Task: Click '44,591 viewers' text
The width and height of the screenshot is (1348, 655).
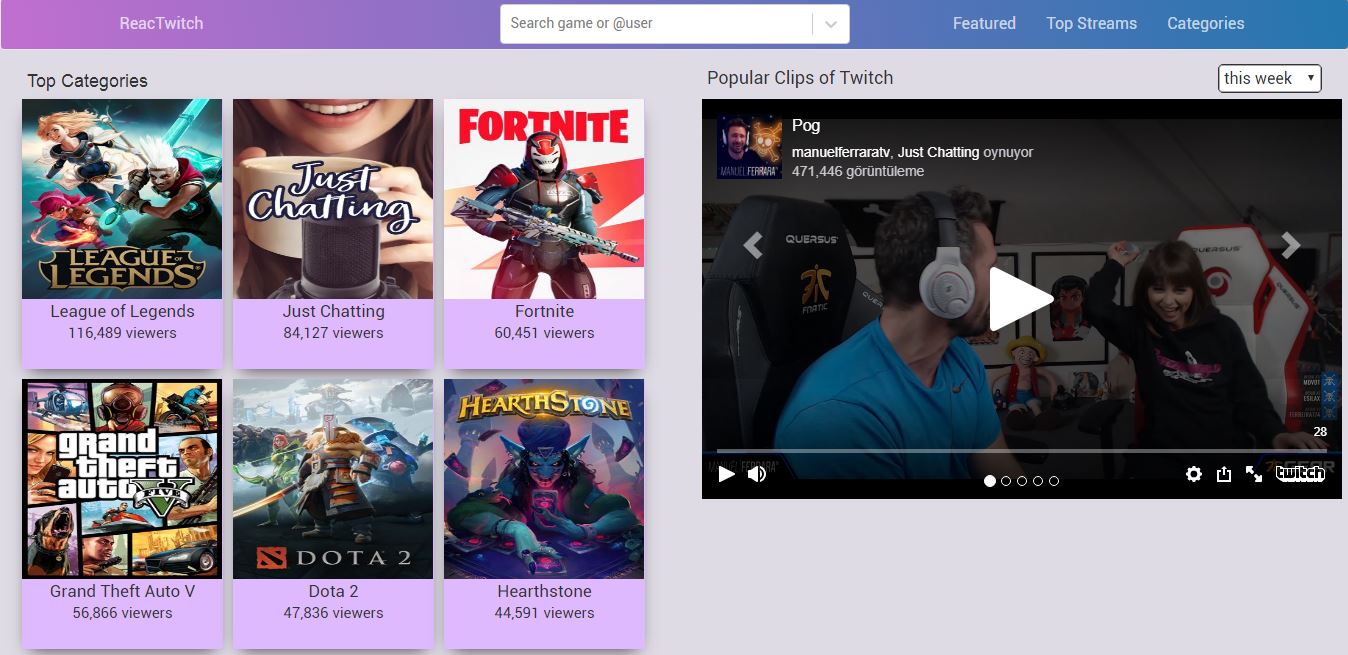Action: pyautogui.click(x=544, y=613)
